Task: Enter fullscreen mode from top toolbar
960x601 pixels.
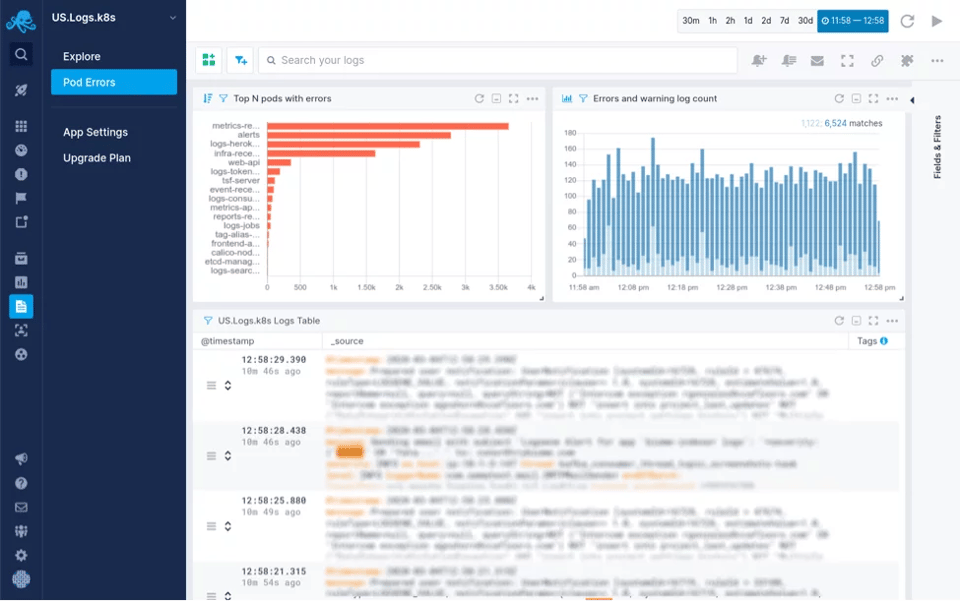Action: 847,61
